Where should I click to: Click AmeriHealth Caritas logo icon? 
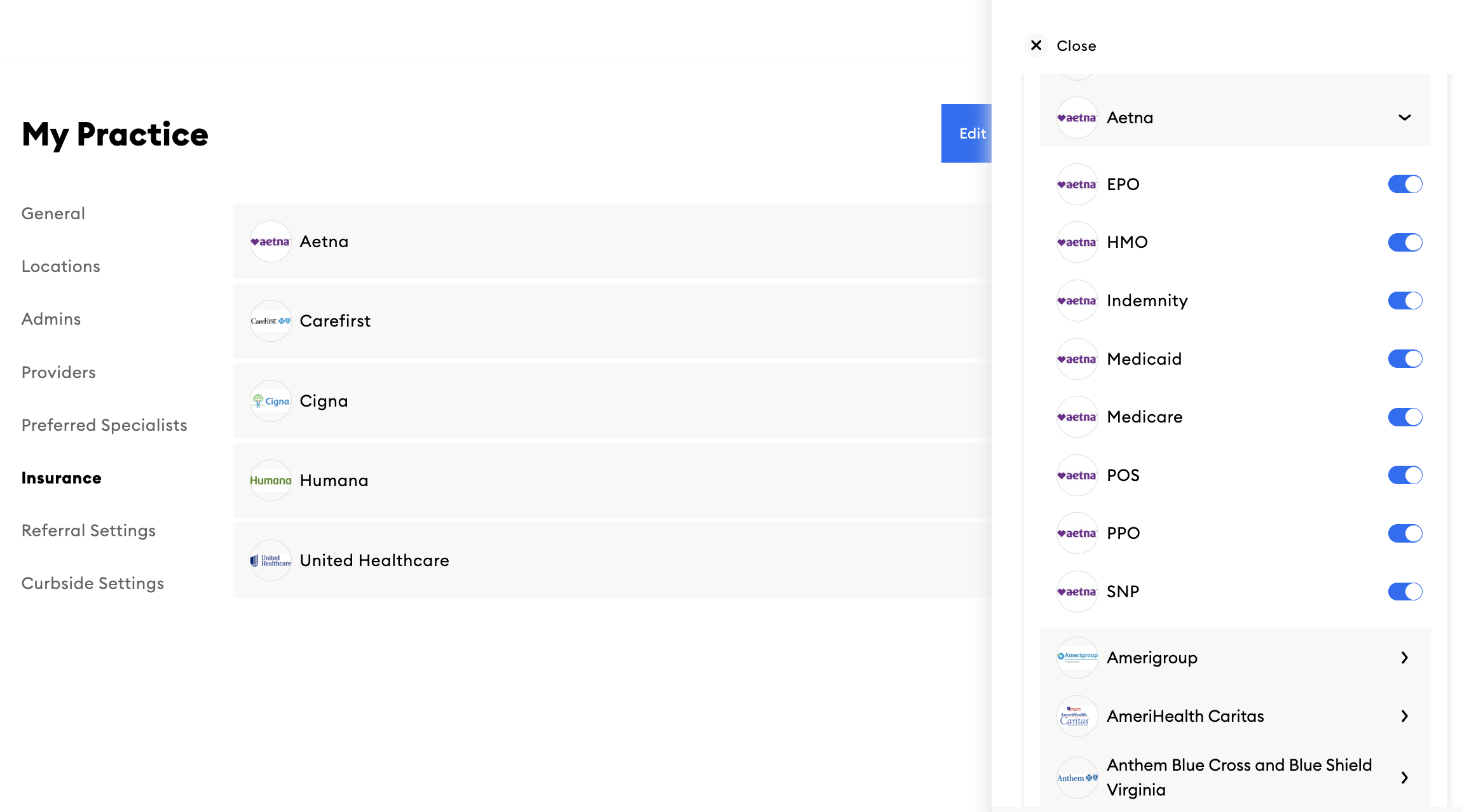(x=1077, y=716)
